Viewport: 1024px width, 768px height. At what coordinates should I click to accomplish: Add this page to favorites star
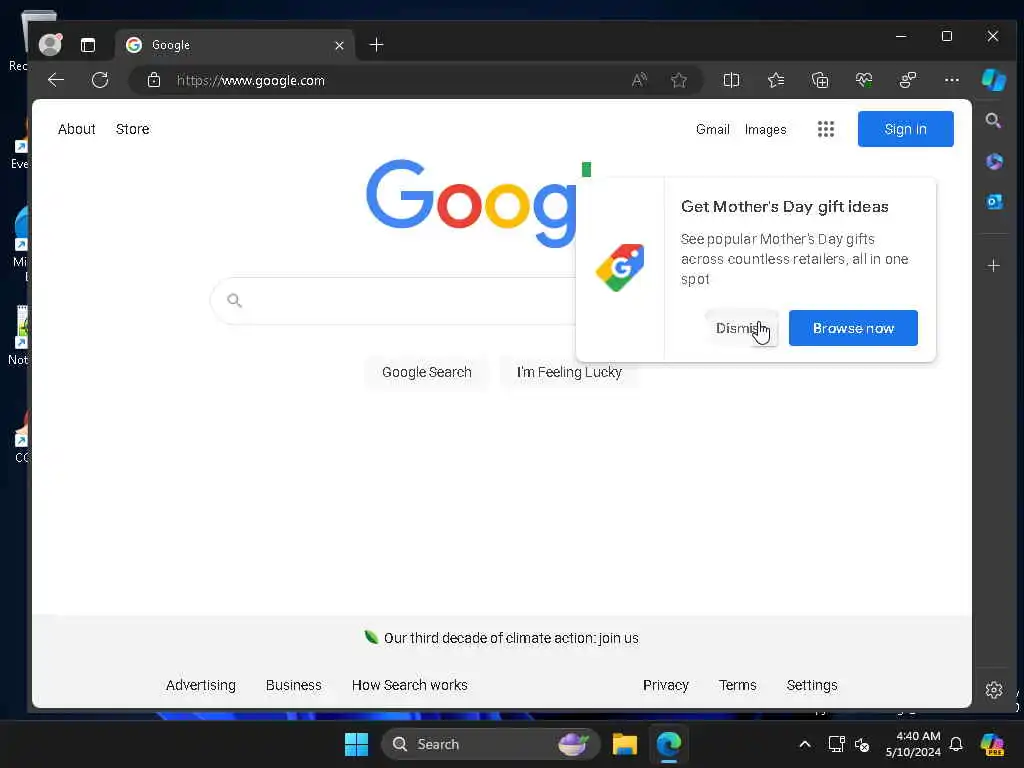pyautogui.click(x=679, y=80)
